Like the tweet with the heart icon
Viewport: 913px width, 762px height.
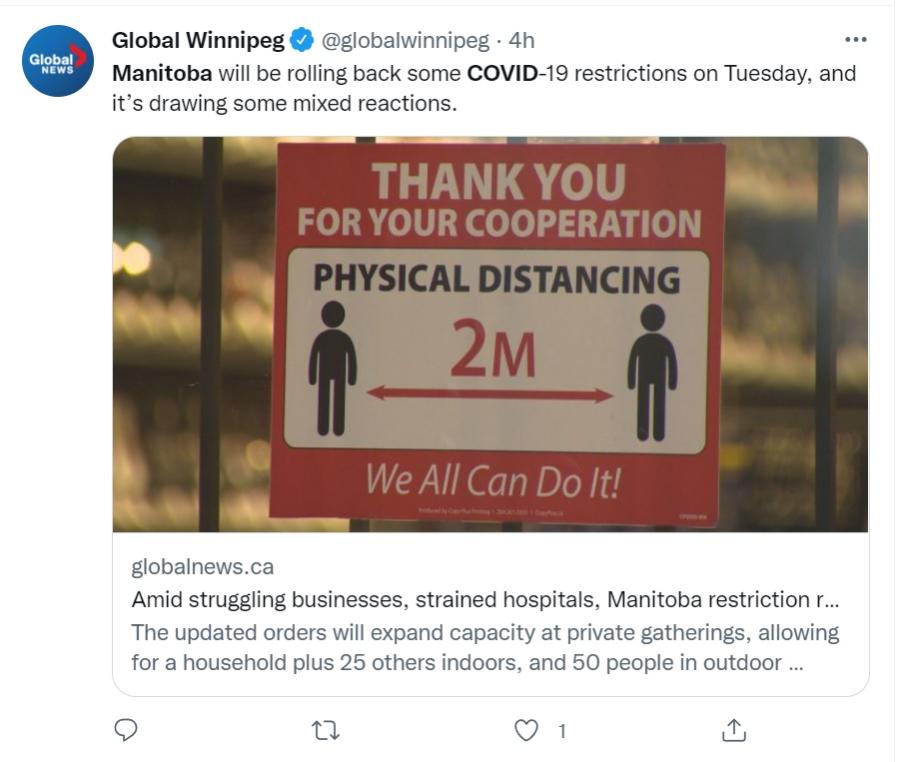pos(526,731)
